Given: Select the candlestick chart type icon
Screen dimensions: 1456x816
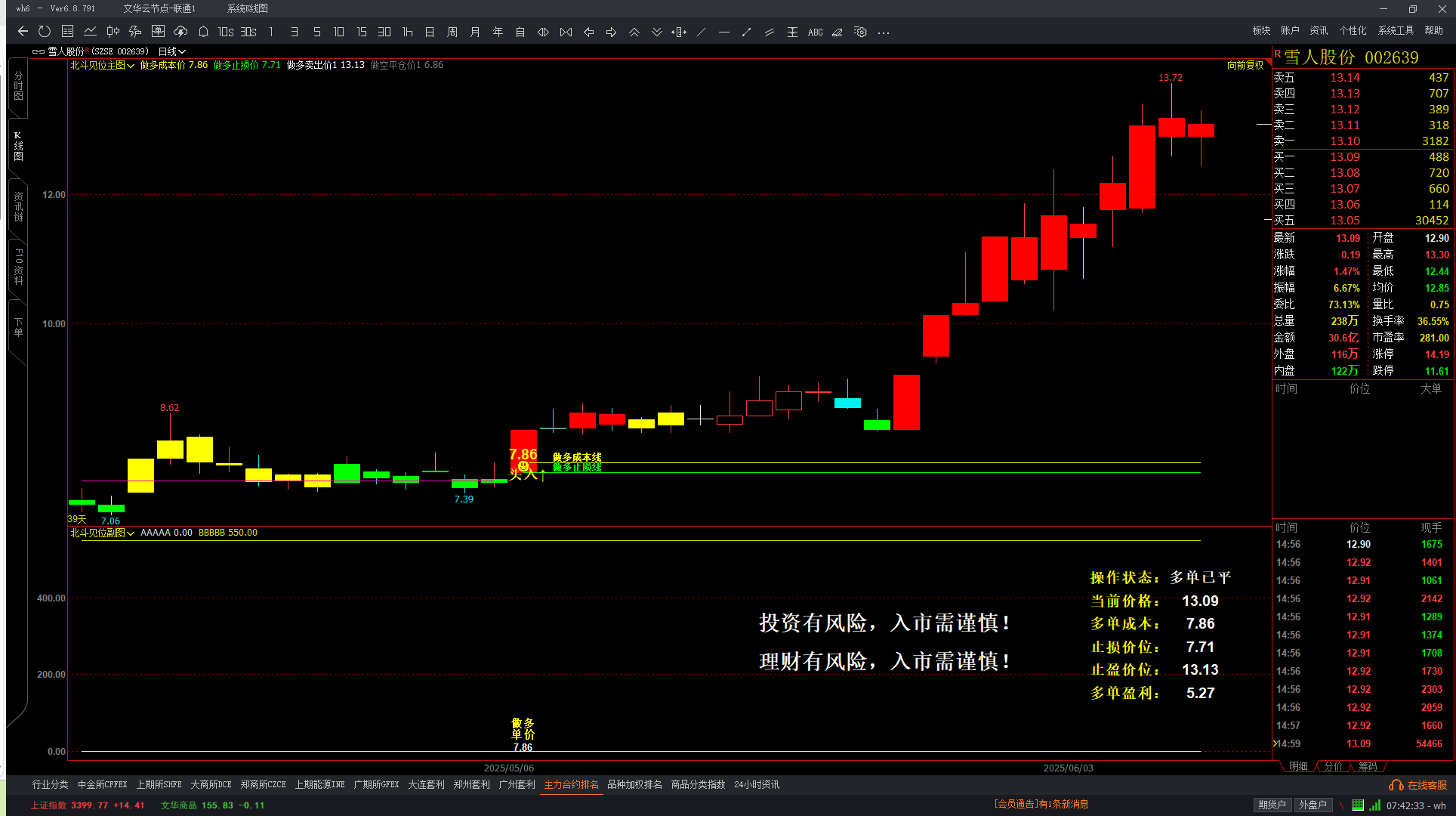Looking at the screenshot, I should pos(113,32).
